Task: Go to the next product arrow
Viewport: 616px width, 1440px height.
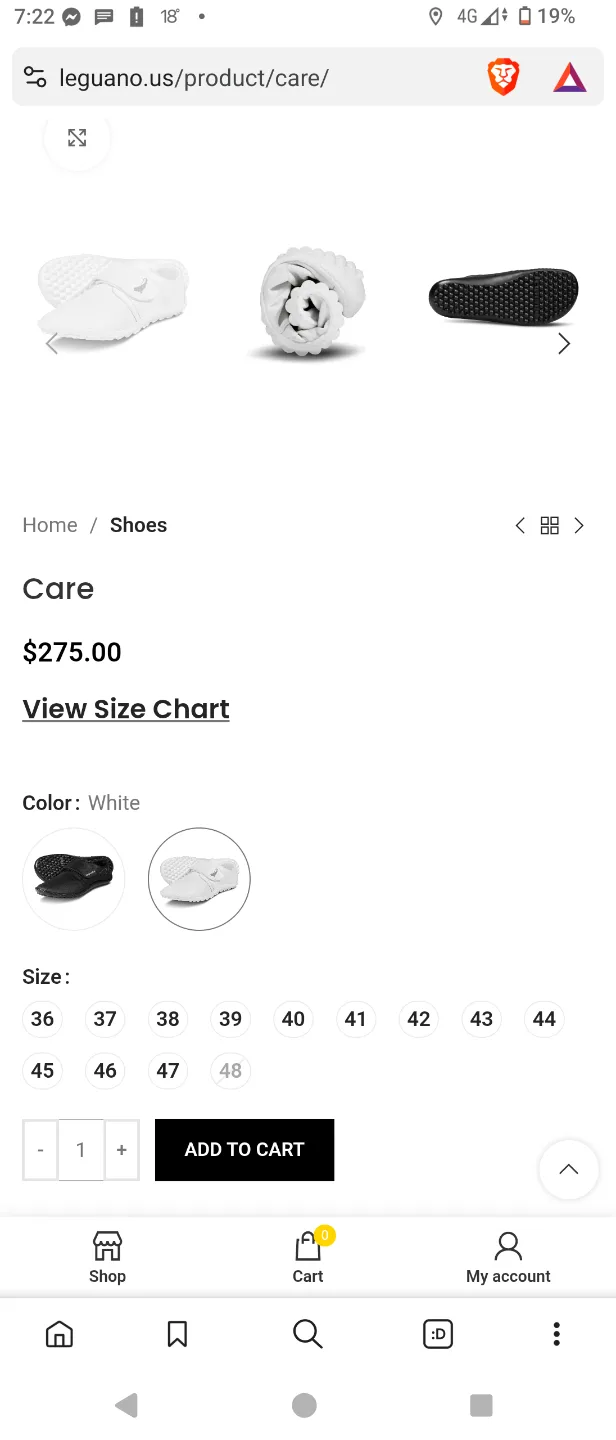Action: (579, 526)
